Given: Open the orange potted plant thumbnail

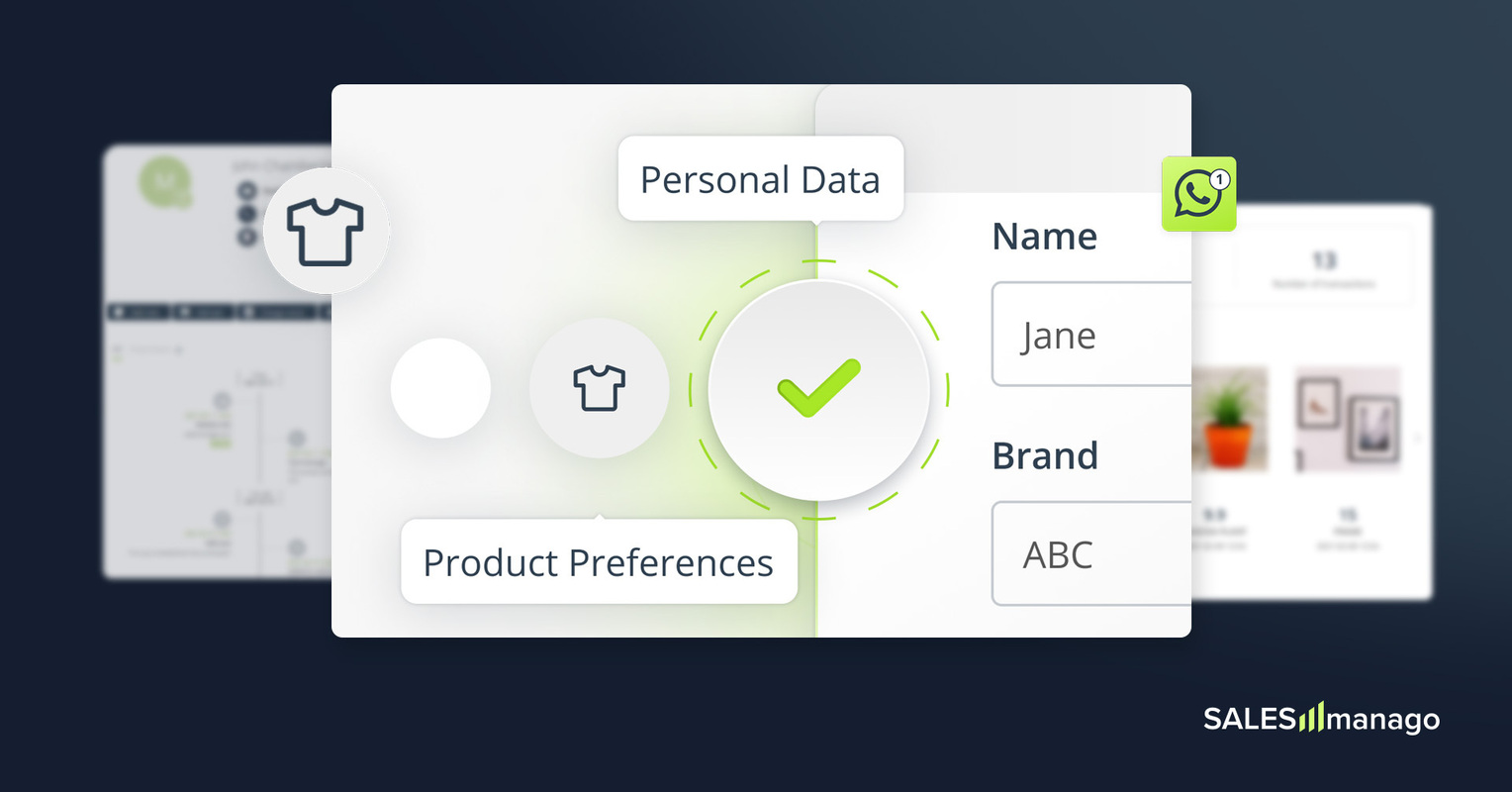Looking at the screenshot, I should (1230, 419).
